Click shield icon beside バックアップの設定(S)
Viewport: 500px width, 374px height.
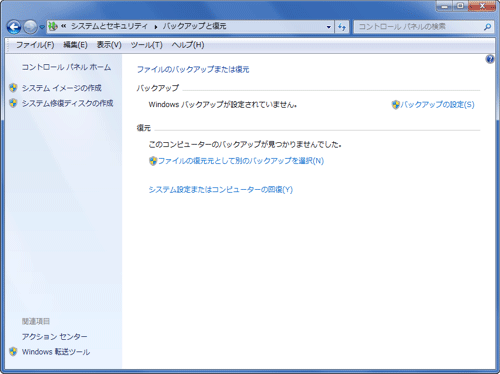[x=395, y=105]
